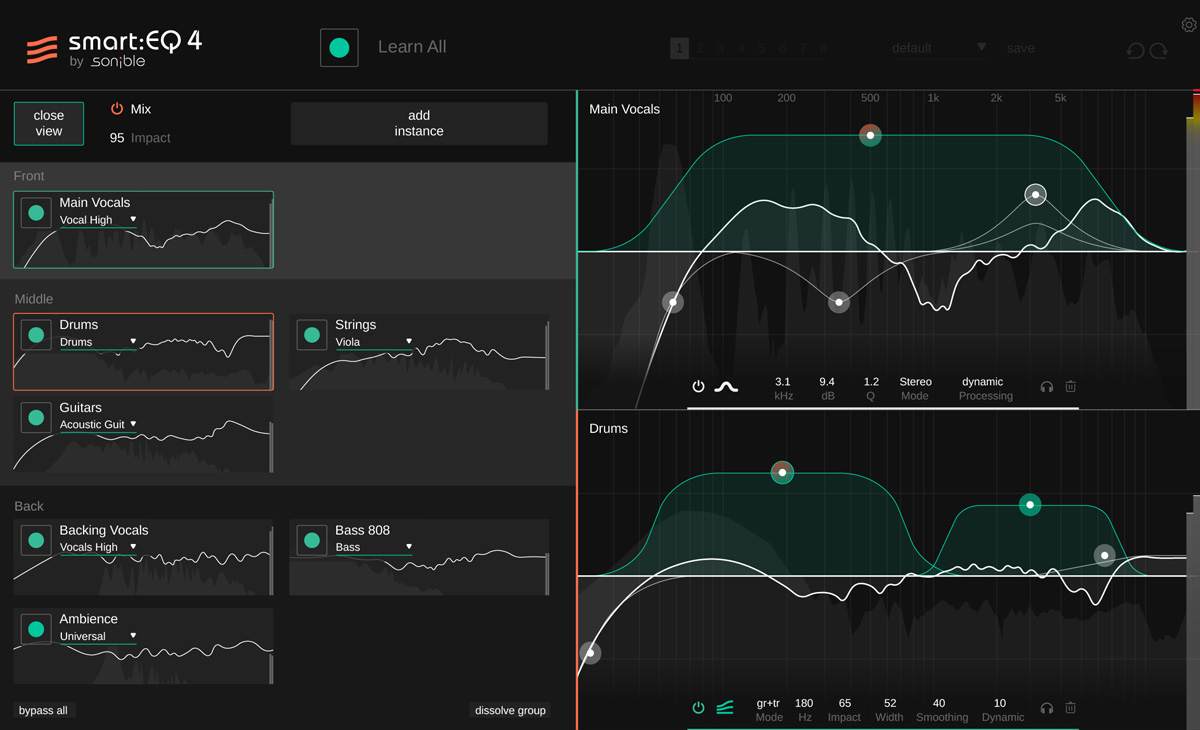Click the smart filter curves icon in Drums toolbar
The image size is (1200, 730).
(x=724, y=707)
